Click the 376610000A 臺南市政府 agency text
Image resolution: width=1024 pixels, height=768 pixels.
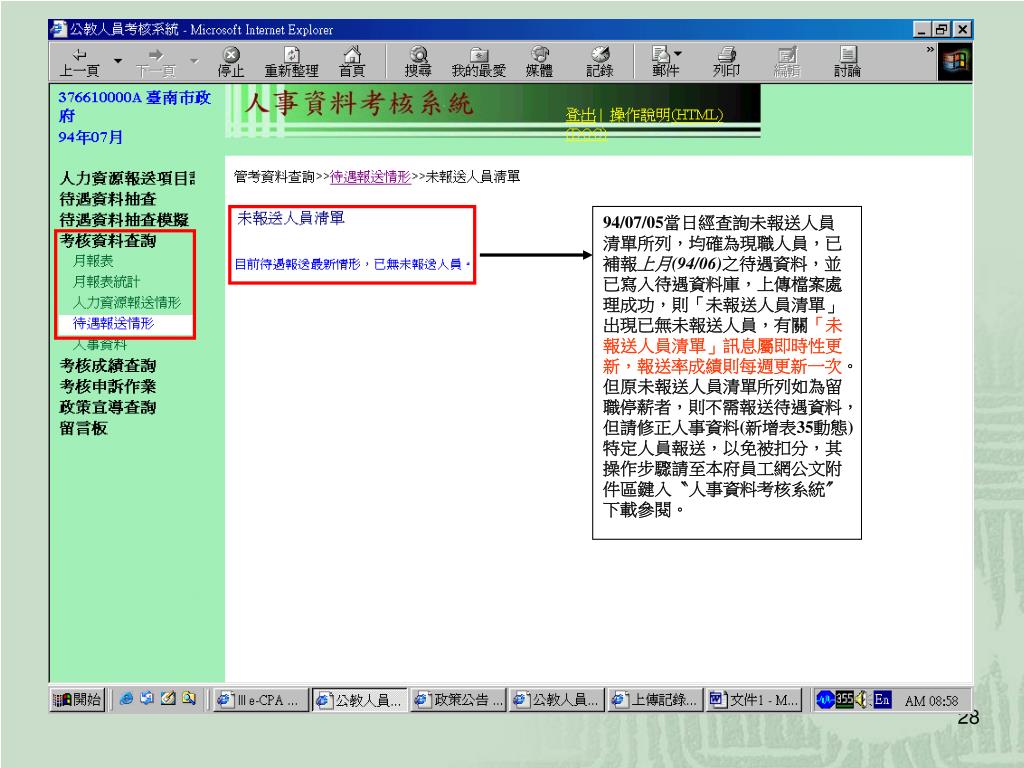(x=135, y=106)
